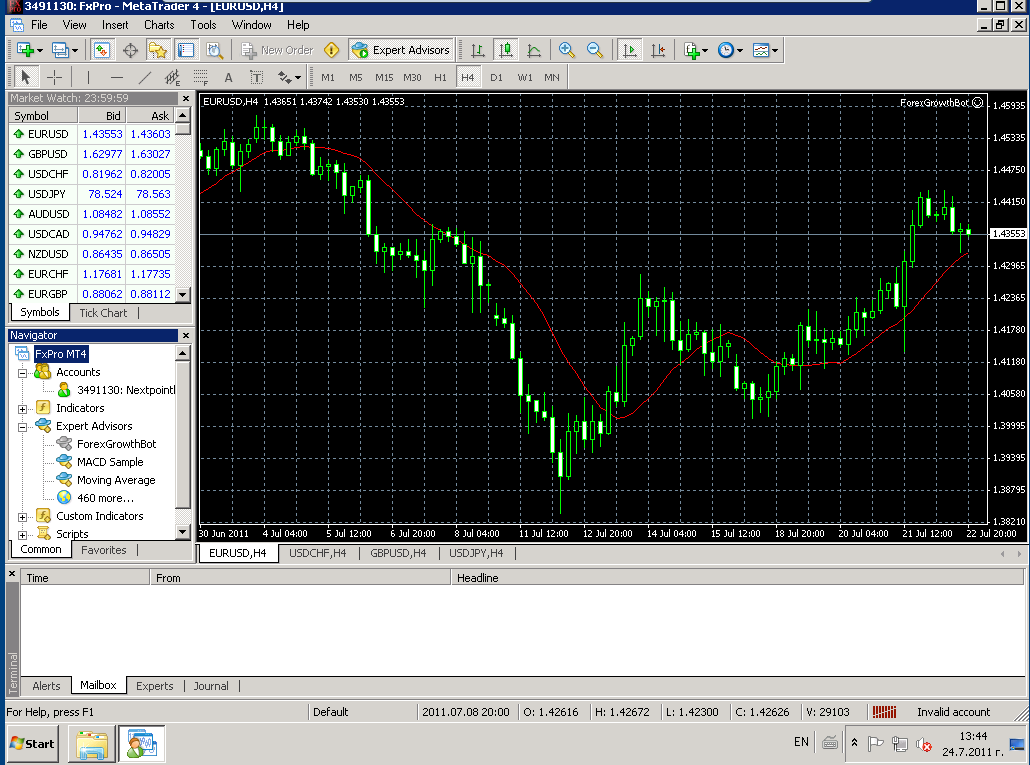Image resolution: width=1030 pixels, height=765 pixels.
Task: Close the Market Watch panel
Action: pos(186,98)
